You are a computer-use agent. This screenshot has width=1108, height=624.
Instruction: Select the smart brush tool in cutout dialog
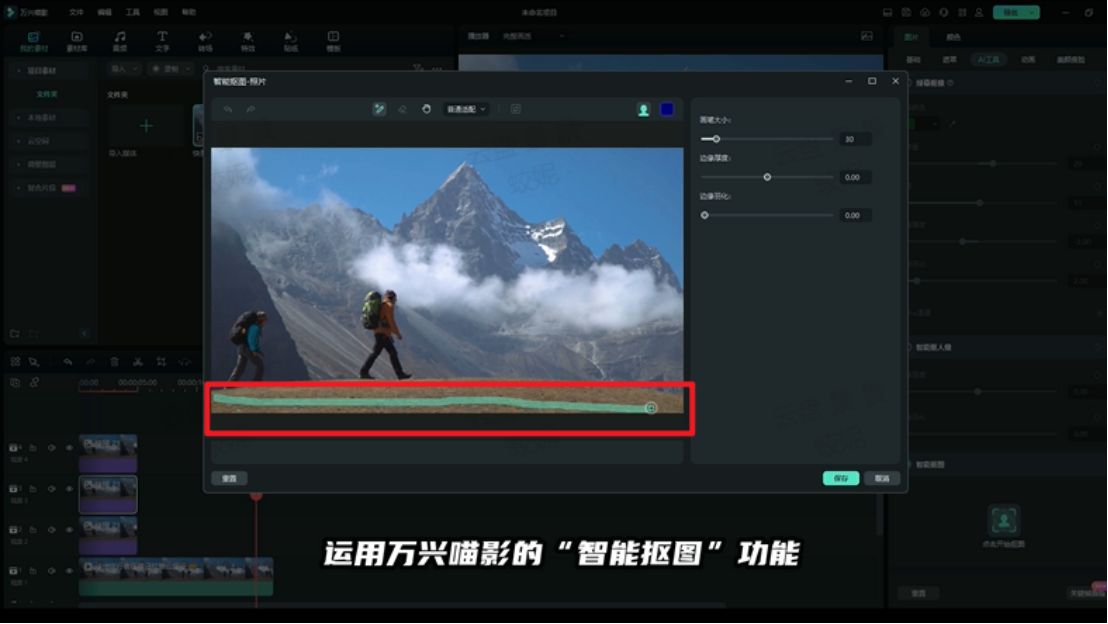point(379,109)
